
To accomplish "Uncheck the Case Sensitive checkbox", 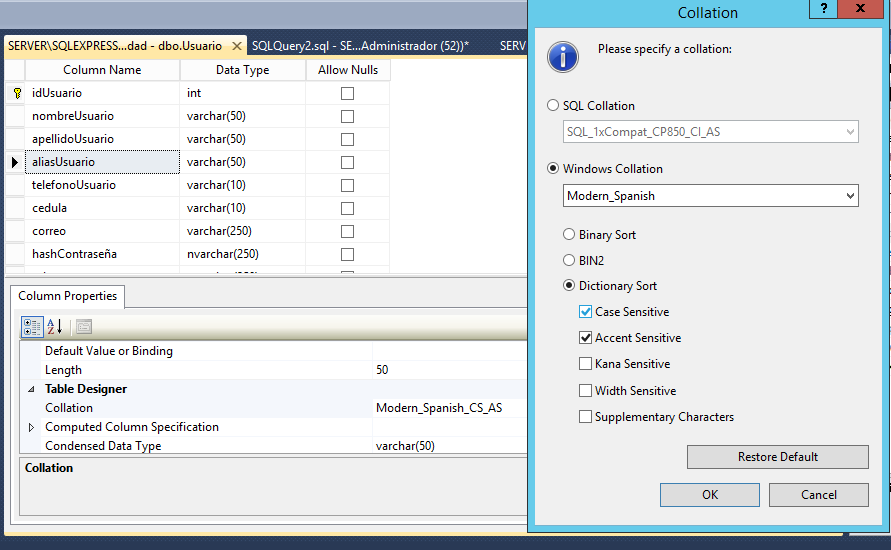I will [x=585, y=312].
